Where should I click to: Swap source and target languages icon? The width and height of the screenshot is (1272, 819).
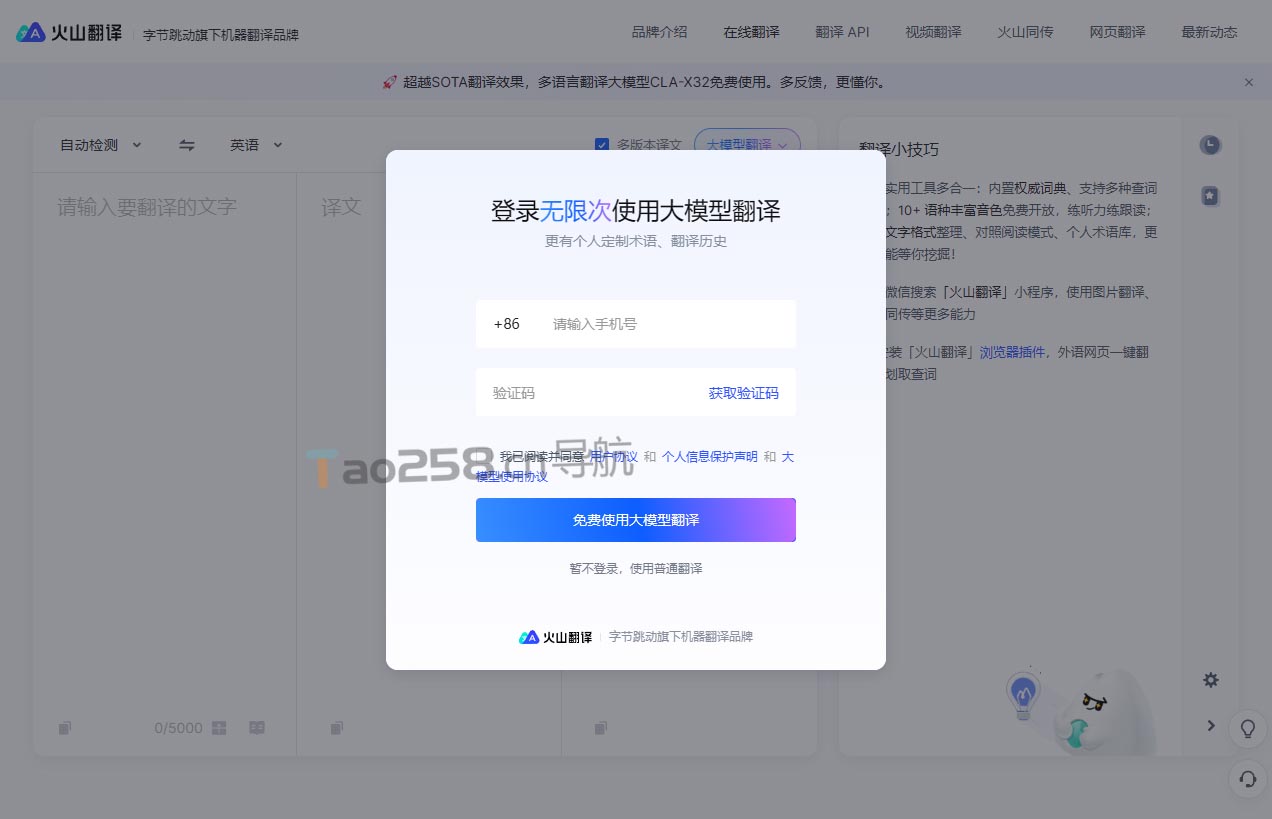187,145
